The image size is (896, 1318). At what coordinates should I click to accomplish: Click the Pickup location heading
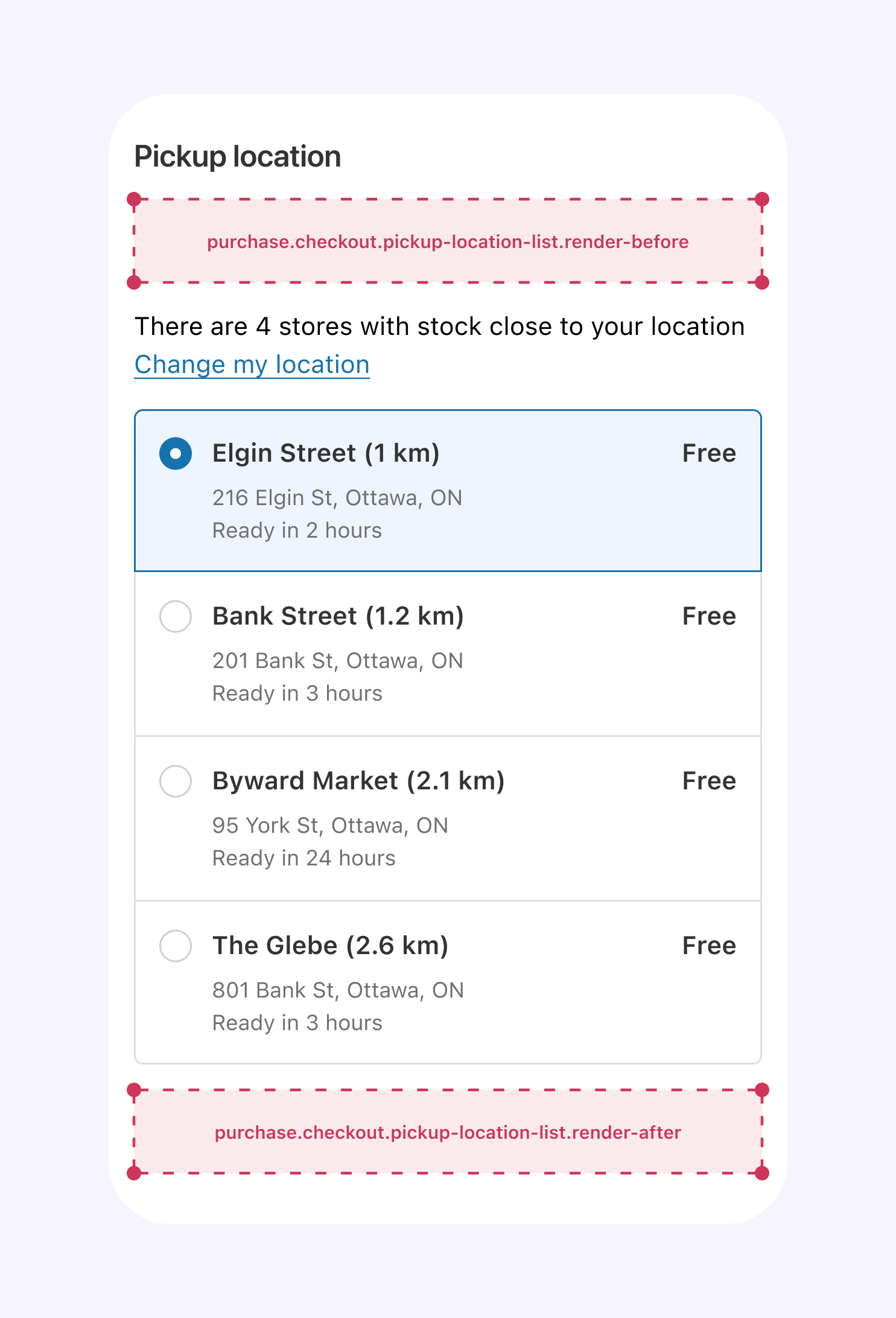point(238,157)
